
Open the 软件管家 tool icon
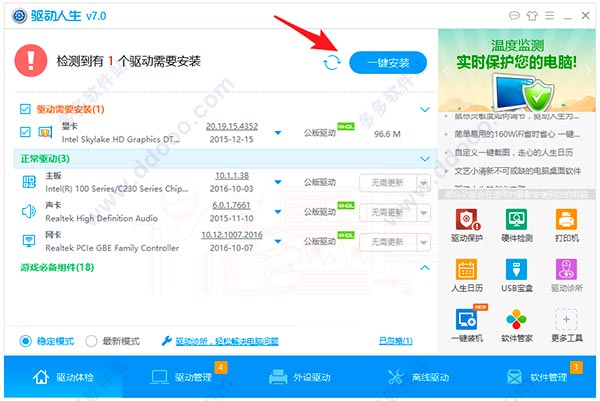point(517,319)
